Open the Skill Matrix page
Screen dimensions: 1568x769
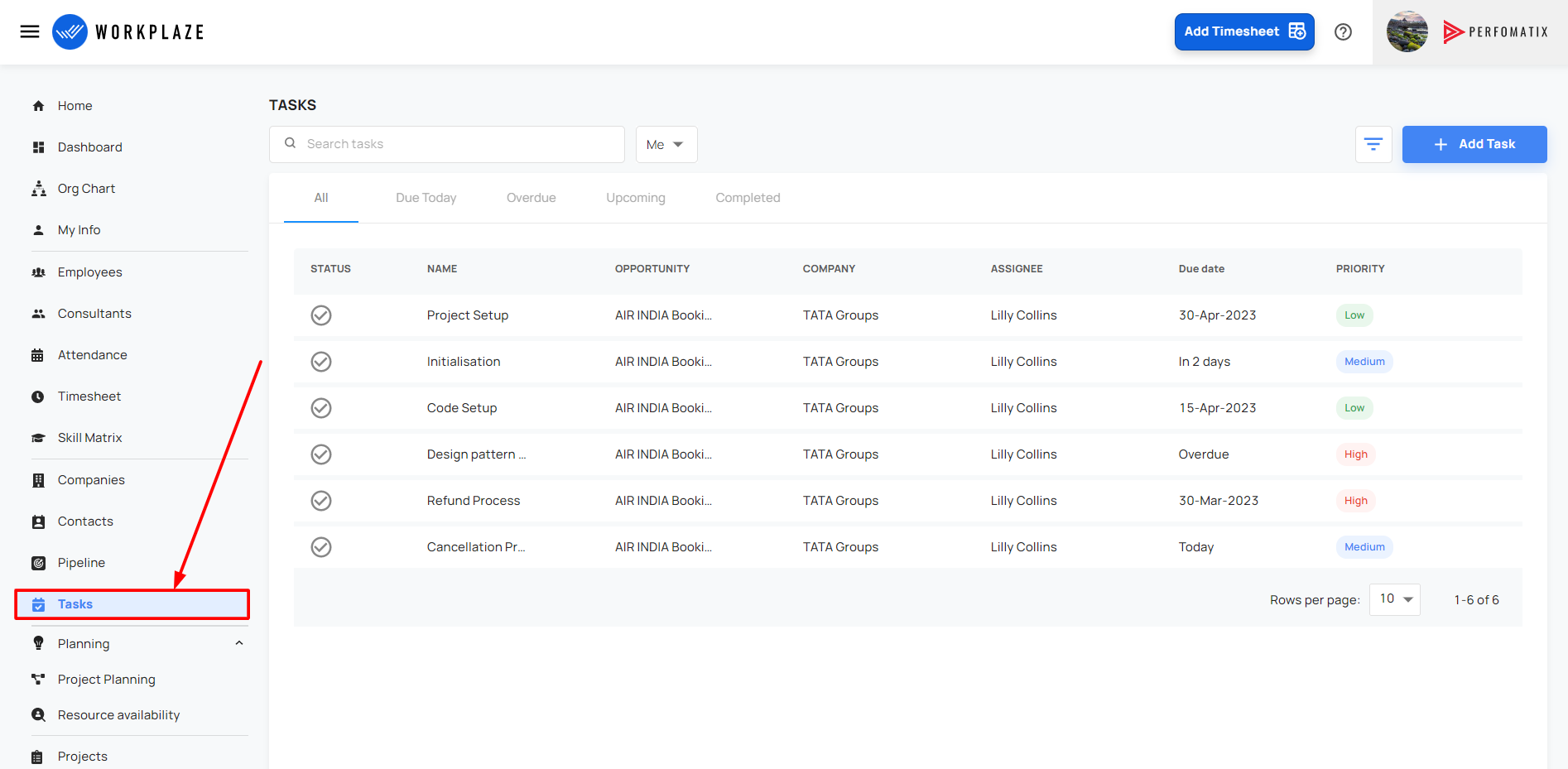coord(89,438)
